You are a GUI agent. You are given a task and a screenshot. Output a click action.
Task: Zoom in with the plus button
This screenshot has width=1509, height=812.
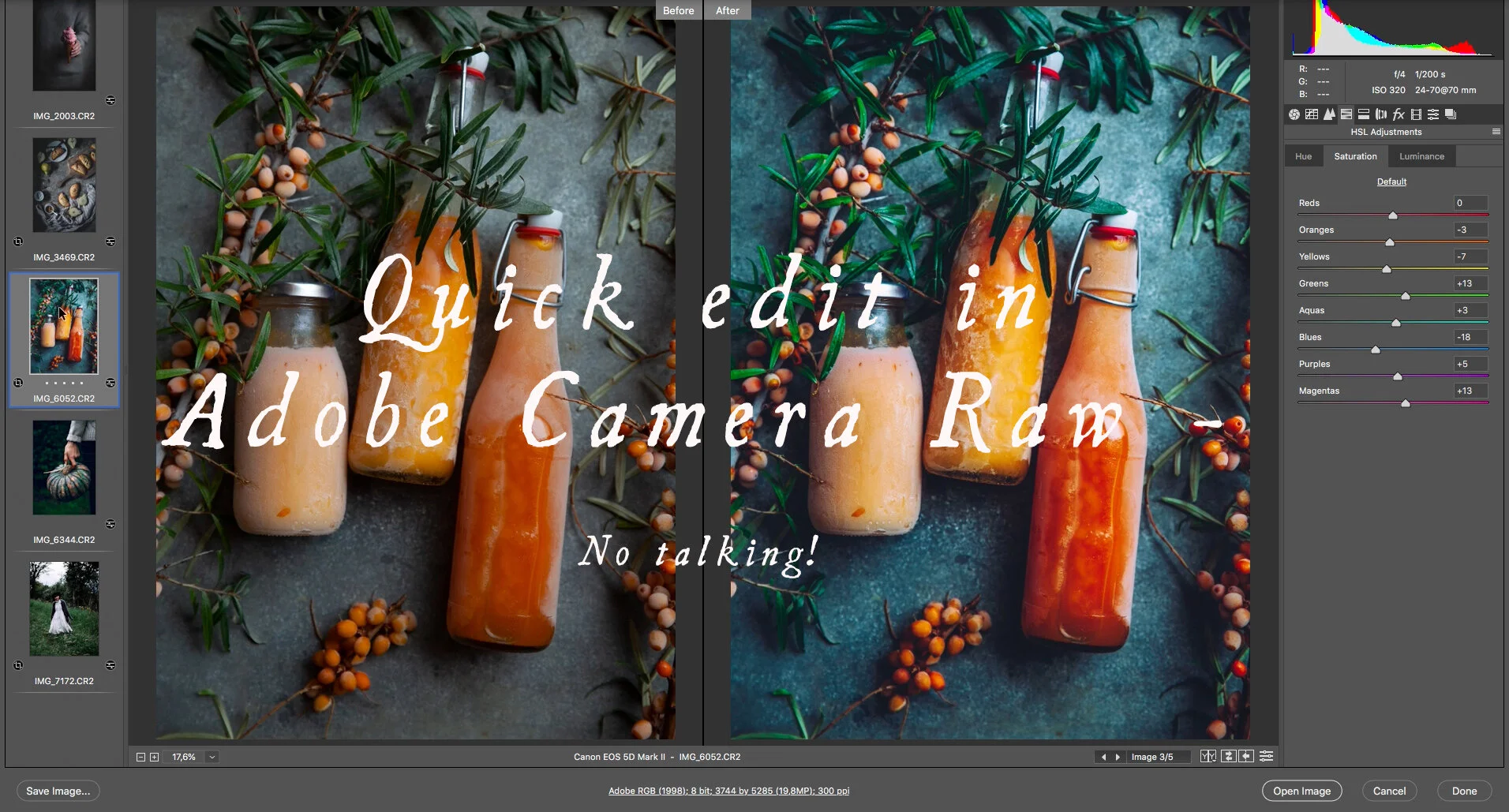point(155,757)
